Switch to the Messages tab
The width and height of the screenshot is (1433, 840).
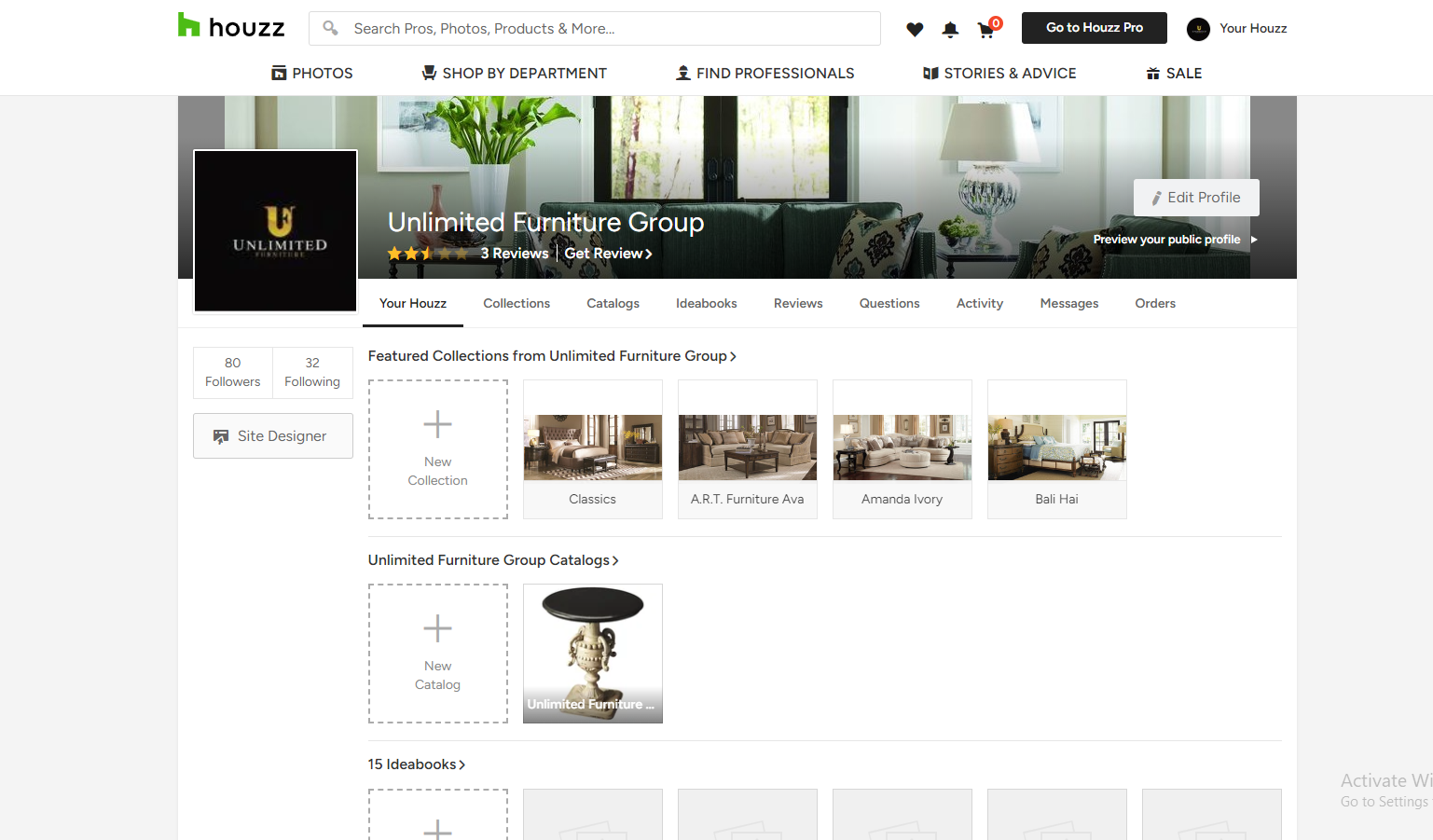click(x=1069, y=303)
